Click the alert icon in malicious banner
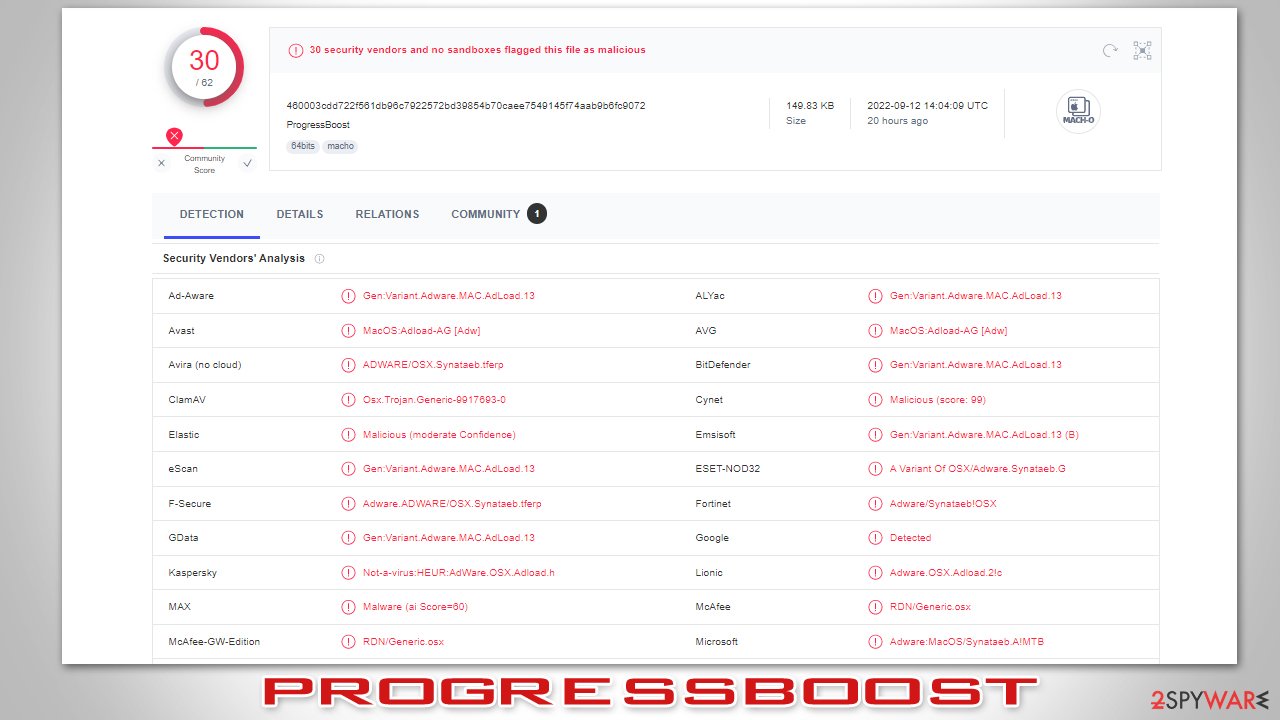The height and width of the screenshot is (720, 1280). point(295,50)
